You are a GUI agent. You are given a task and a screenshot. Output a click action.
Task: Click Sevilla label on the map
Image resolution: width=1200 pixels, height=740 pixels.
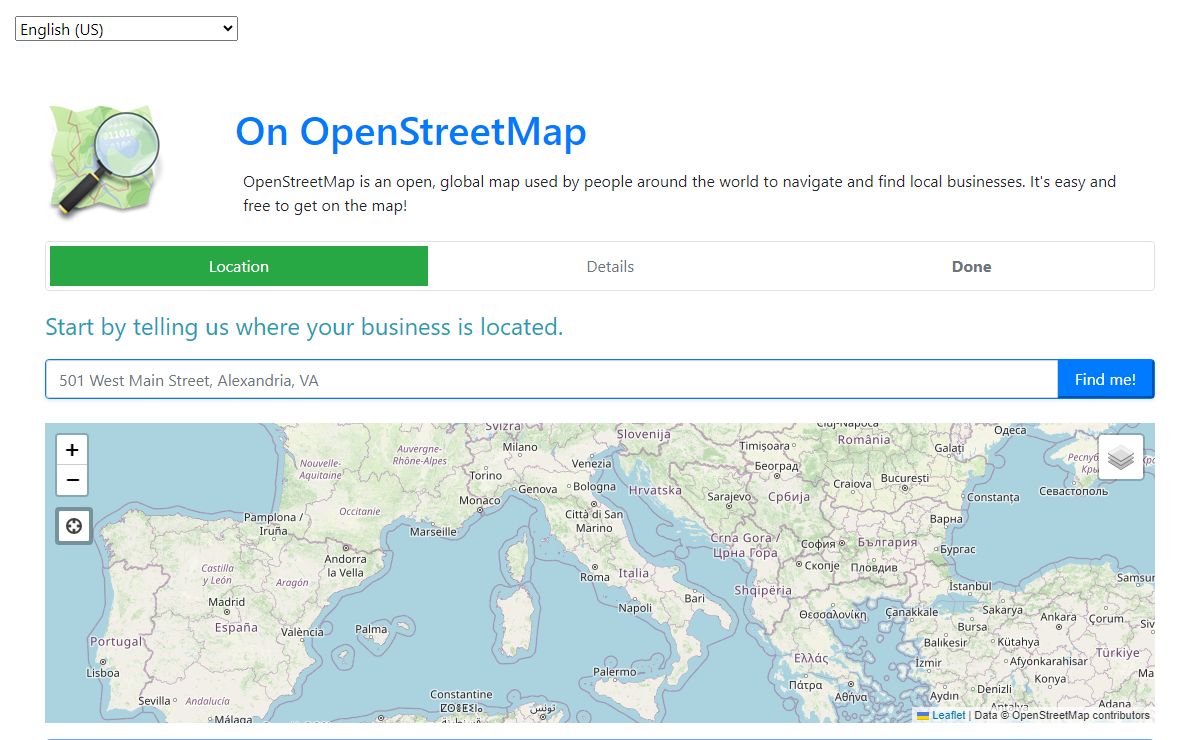point(154,701)
